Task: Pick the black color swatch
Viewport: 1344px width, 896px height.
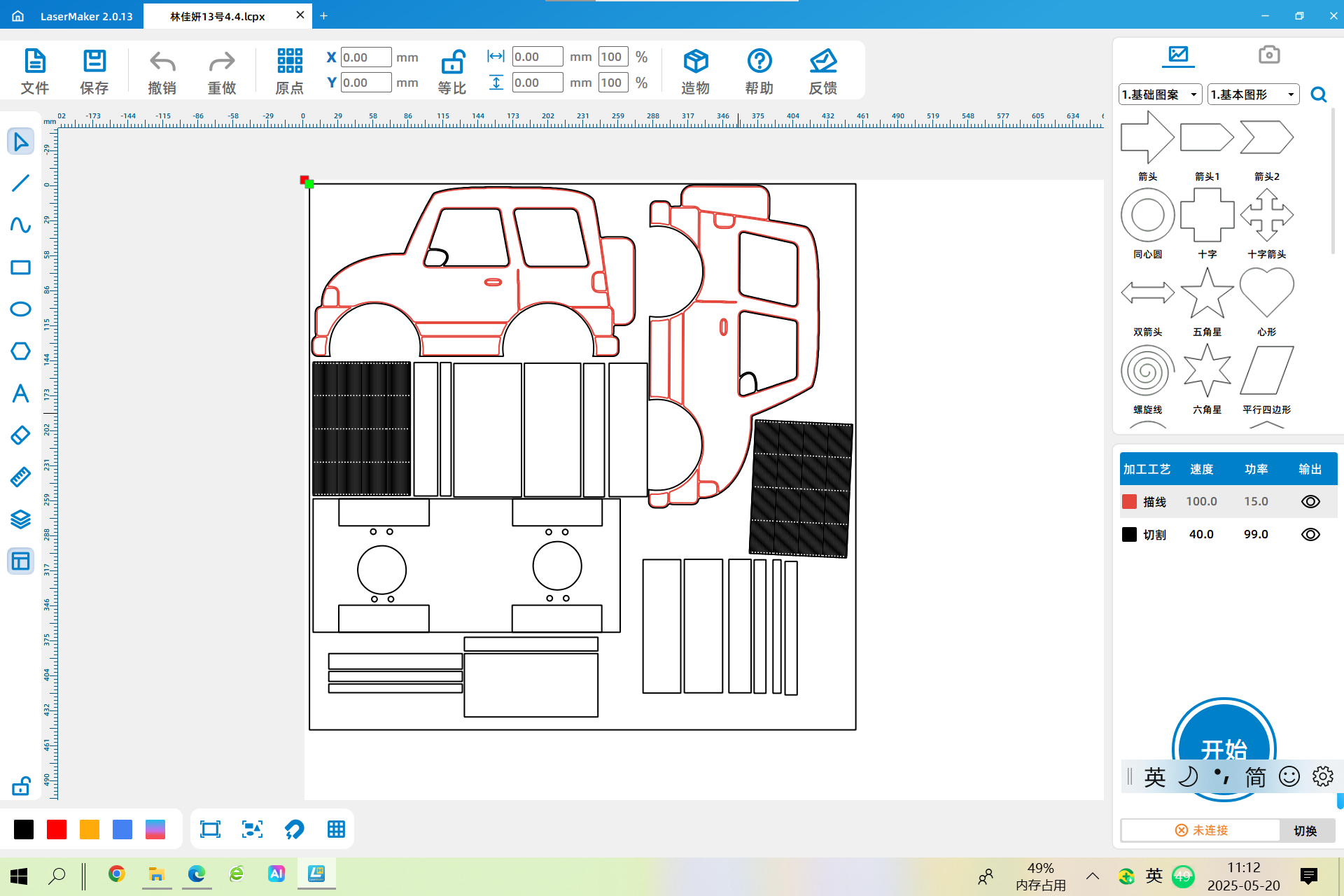Action: (24, 829)
